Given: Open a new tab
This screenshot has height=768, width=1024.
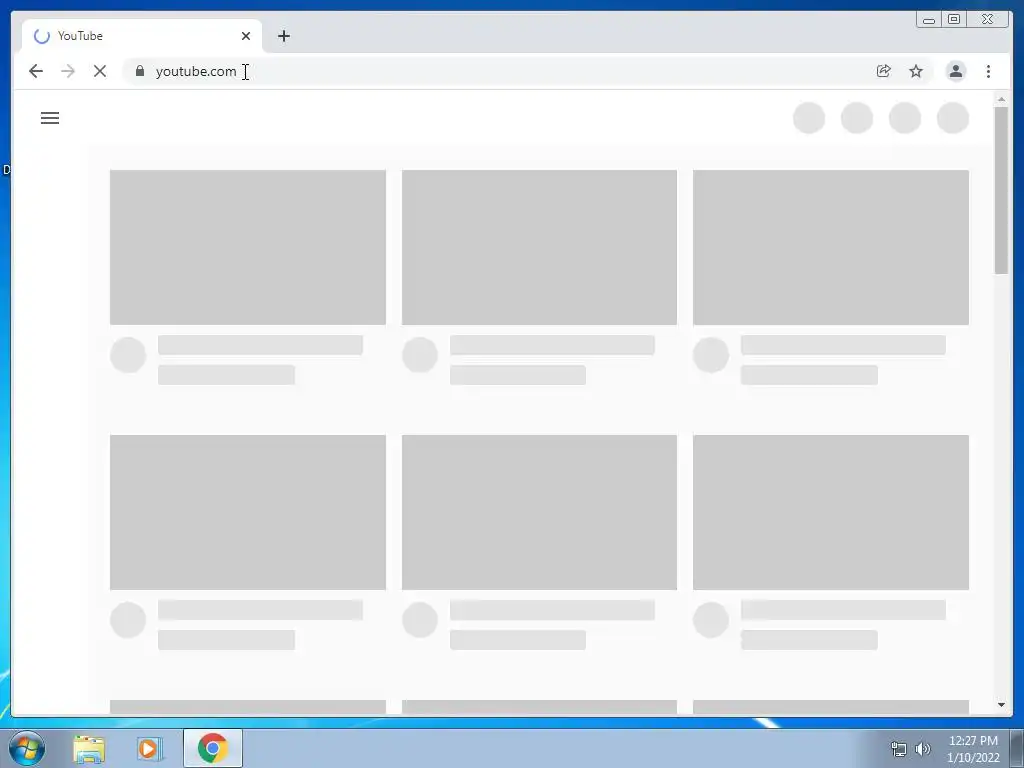Looking at the screenshot, I should tap(283, 36).
